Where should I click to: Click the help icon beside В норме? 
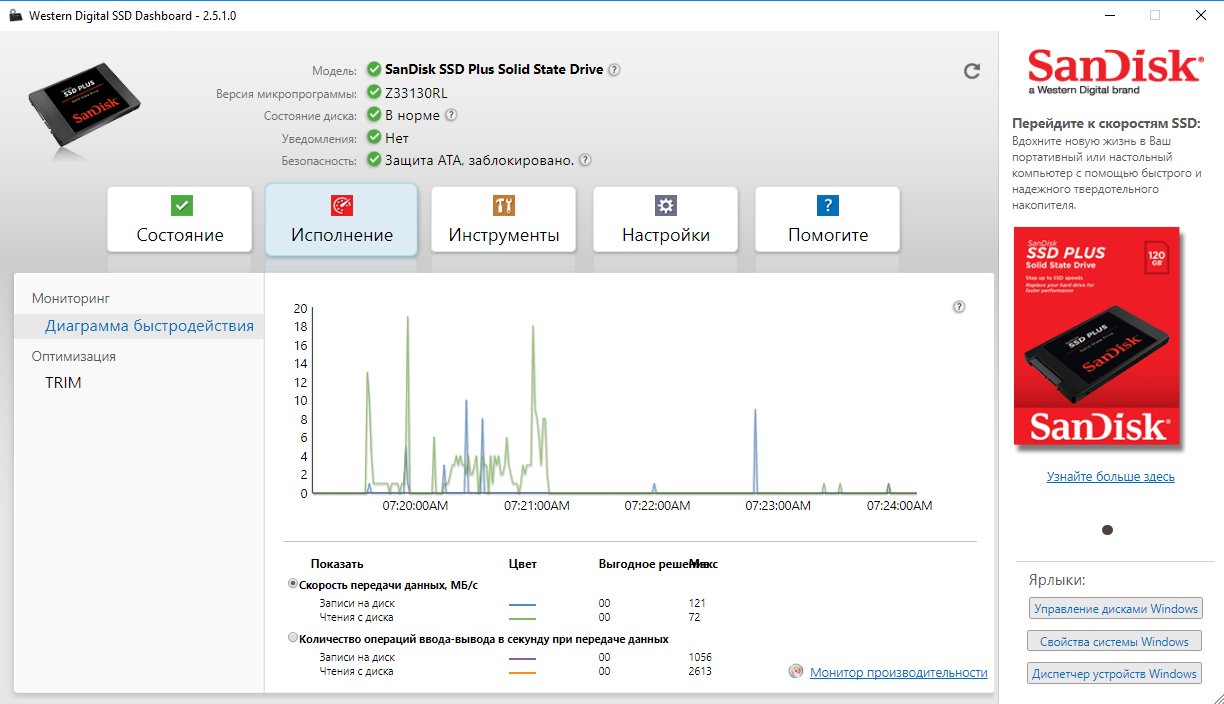tap(451, 115)
